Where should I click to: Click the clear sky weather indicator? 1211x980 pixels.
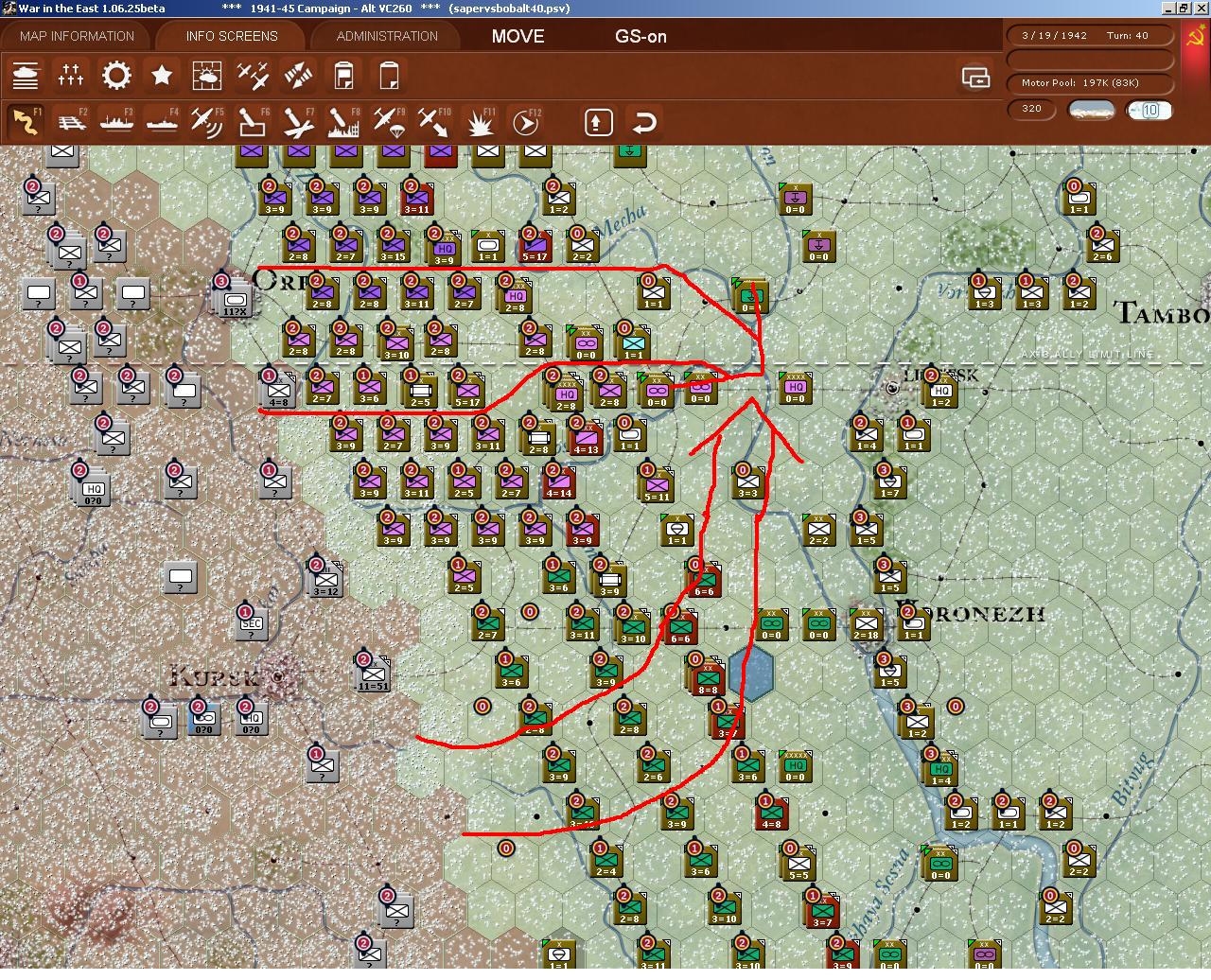pyautogui.click(x=1091, y=110)
